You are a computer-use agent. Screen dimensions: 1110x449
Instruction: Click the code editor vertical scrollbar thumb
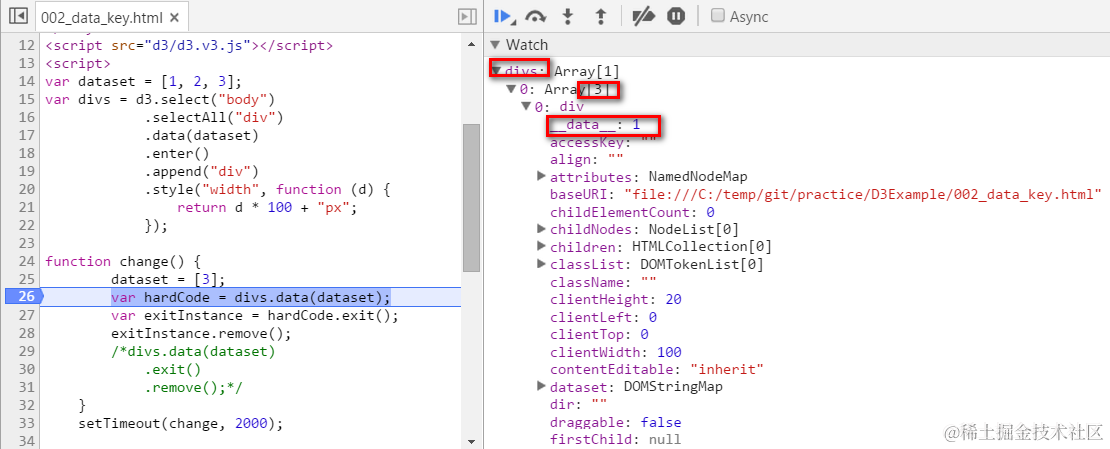point(471,198)
